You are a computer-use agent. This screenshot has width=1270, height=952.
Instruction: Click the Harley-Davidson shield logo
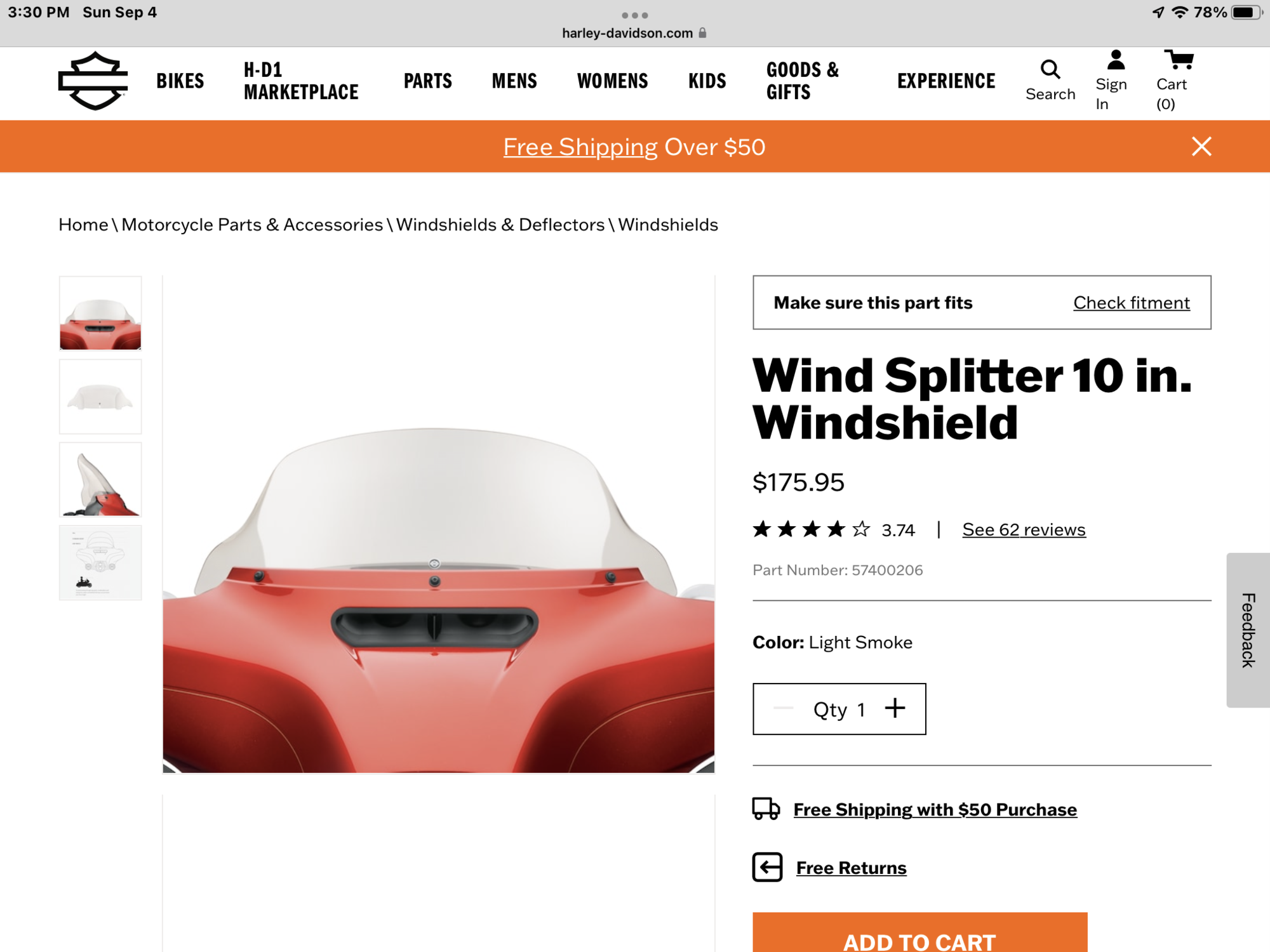coord(93,81)
